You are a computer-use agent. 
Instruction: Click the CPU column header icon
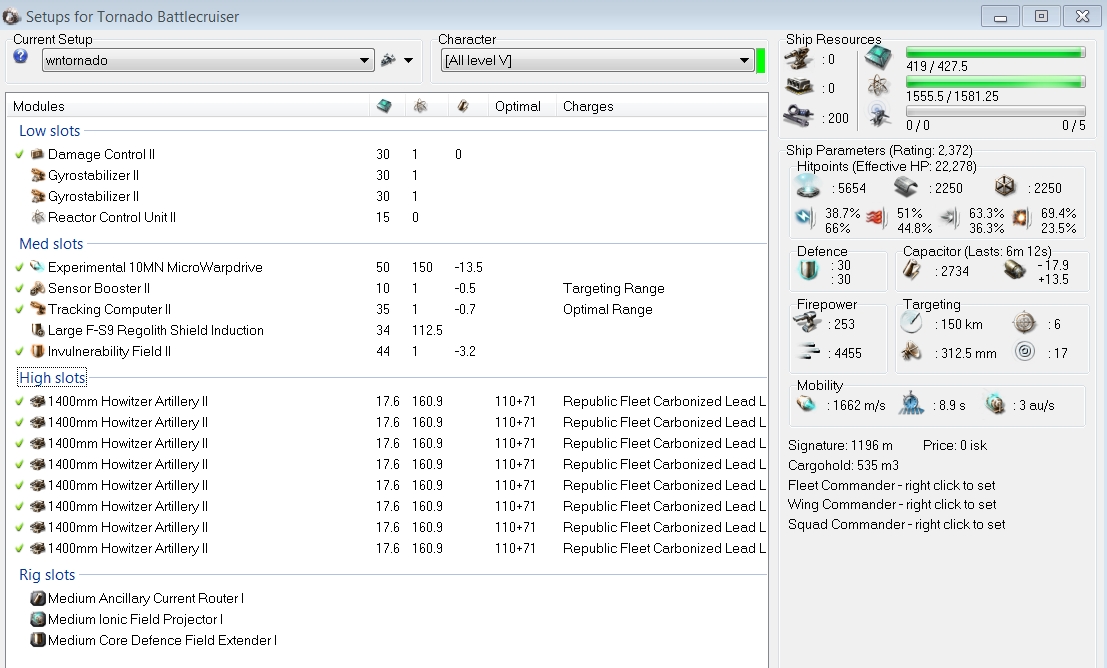click(x=384, y=106)
